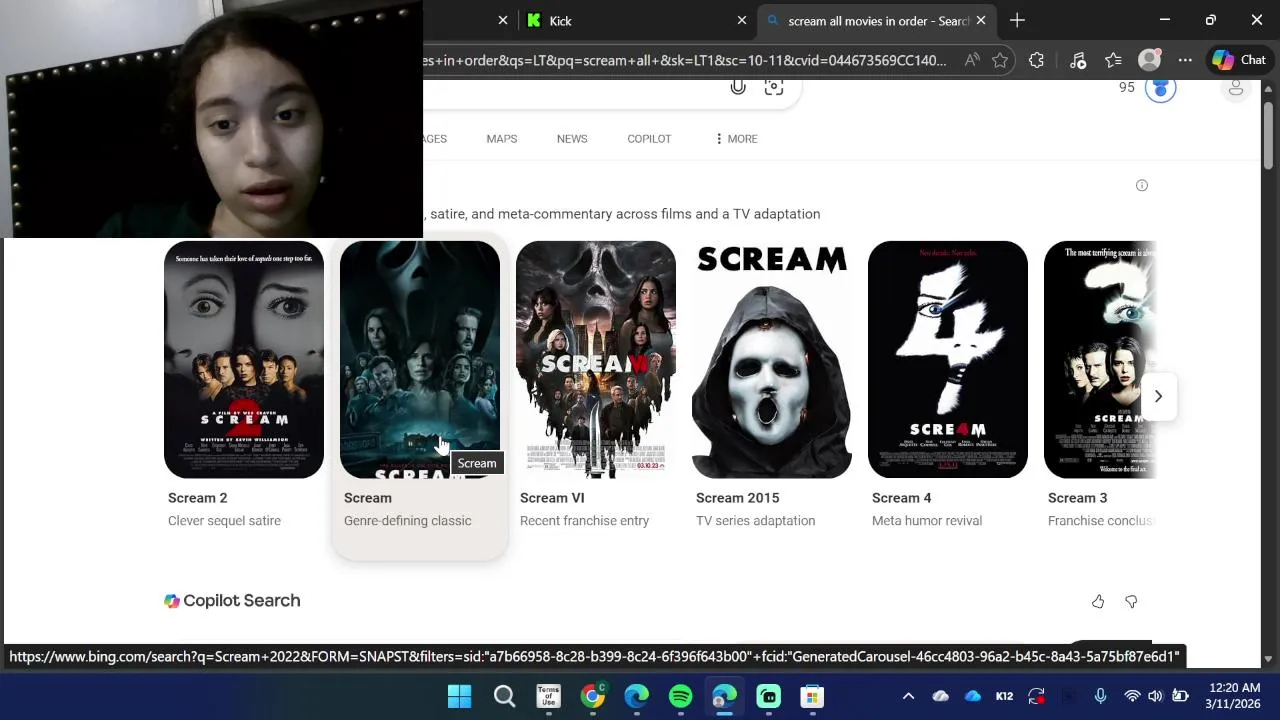
Task: Open Windows taskbar search
Action: click(504, 696)
